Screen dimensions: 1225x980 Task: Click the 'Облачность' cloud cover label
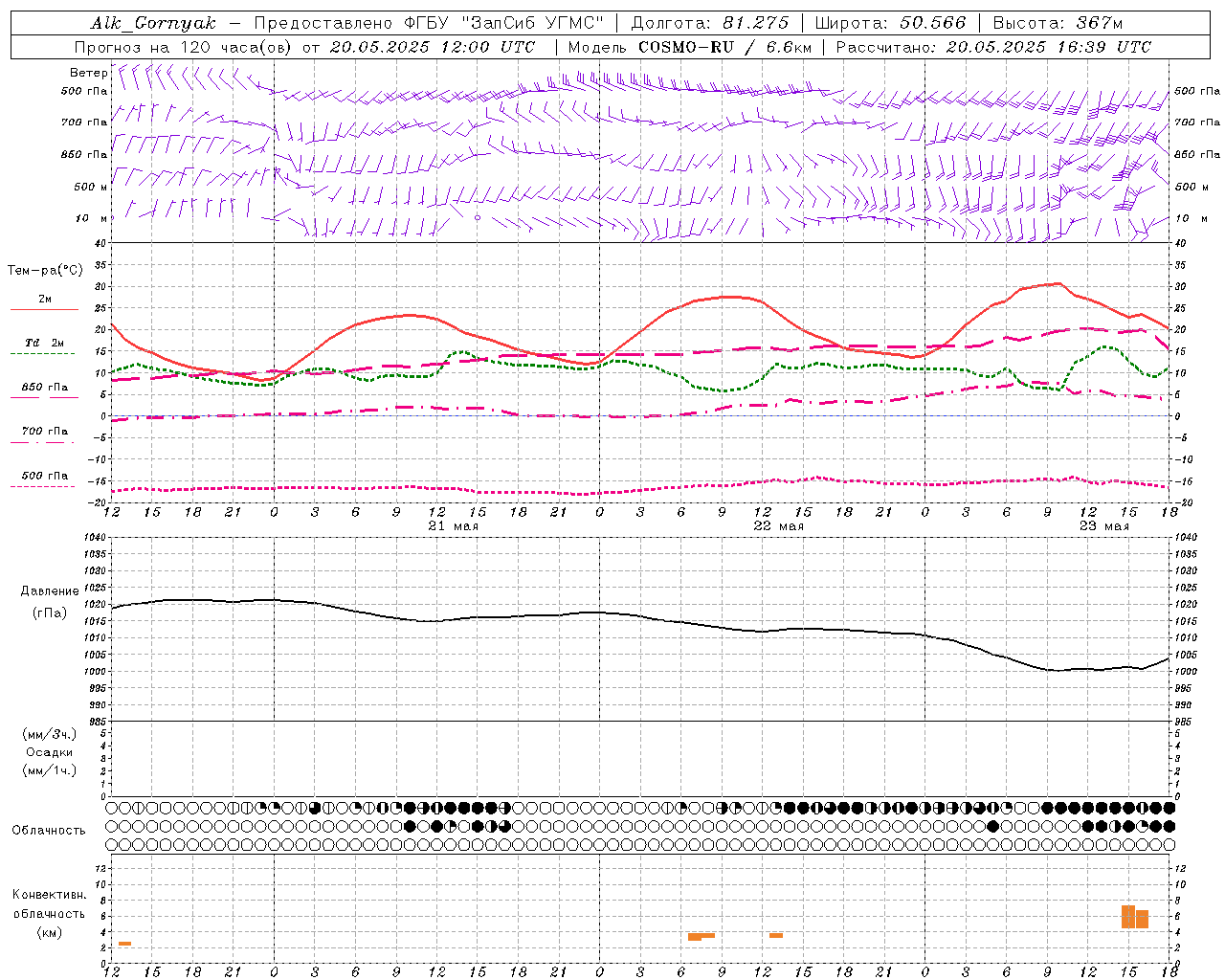tap(48, 831)
